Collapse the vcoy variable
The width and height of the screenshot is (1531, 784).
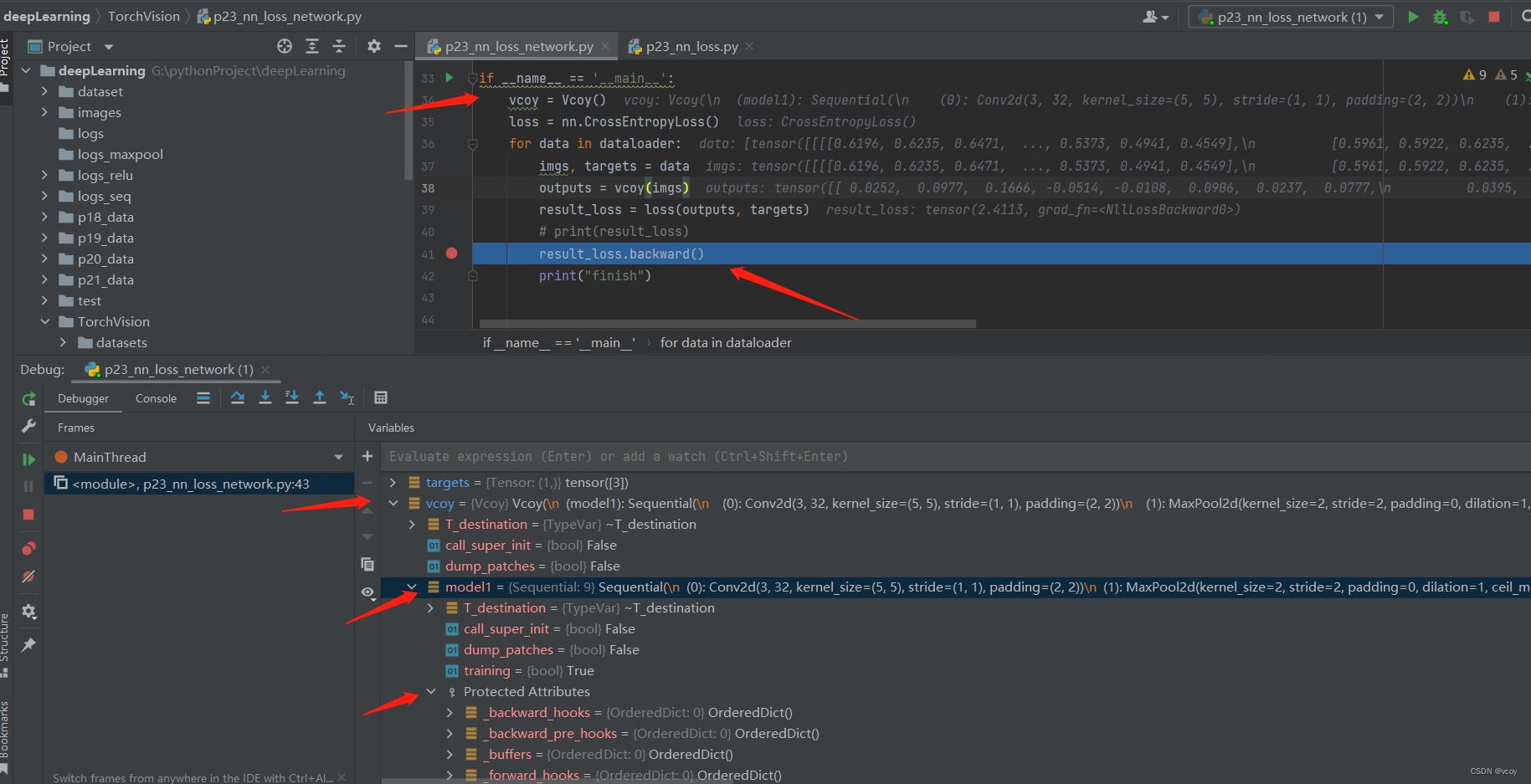coord(393,503)
